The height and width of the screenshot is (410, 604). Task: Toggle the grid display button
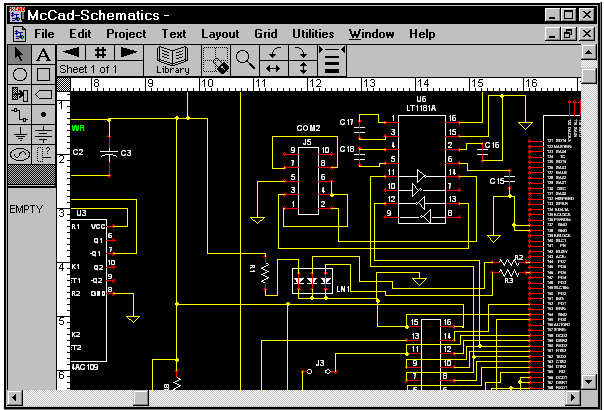tap(100, 52)
